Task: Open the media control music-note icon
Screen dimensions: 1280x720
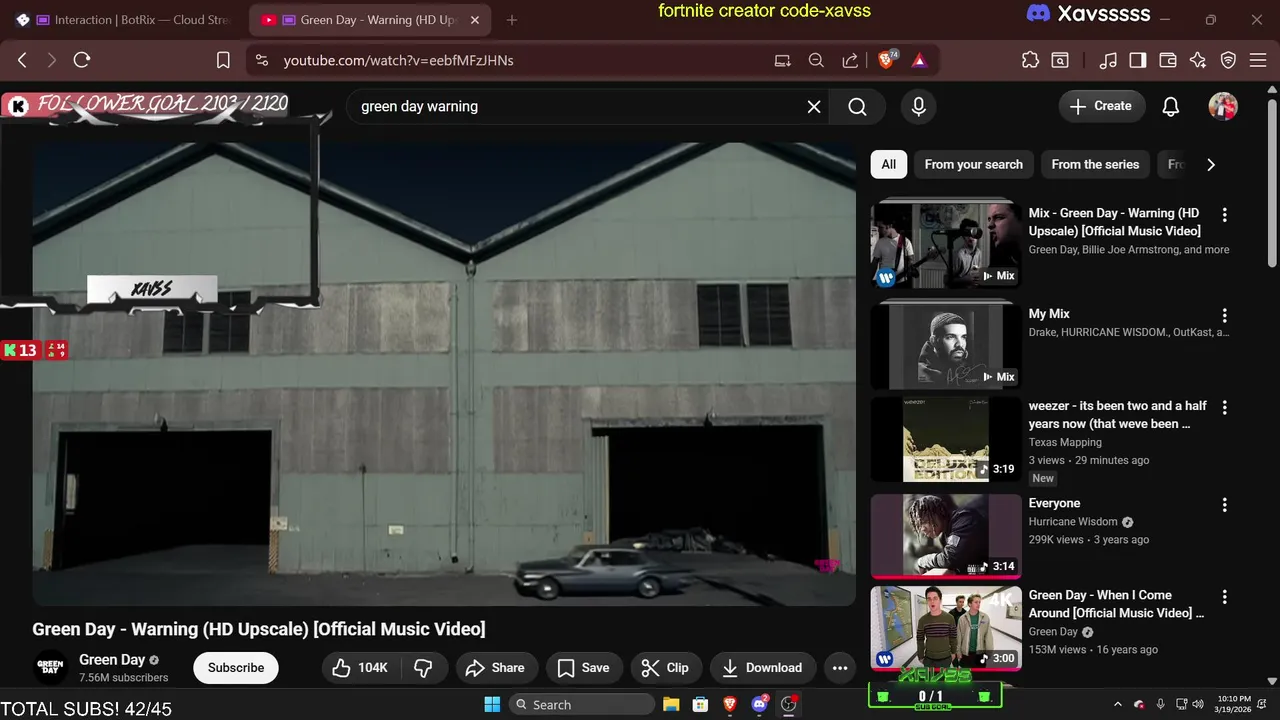Action: [1108, 60]
